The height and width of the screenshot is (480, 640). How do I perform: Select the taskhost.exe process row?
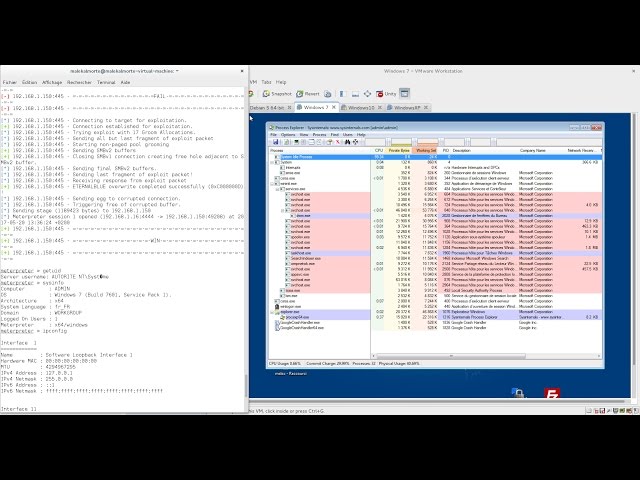click(435, 253)
